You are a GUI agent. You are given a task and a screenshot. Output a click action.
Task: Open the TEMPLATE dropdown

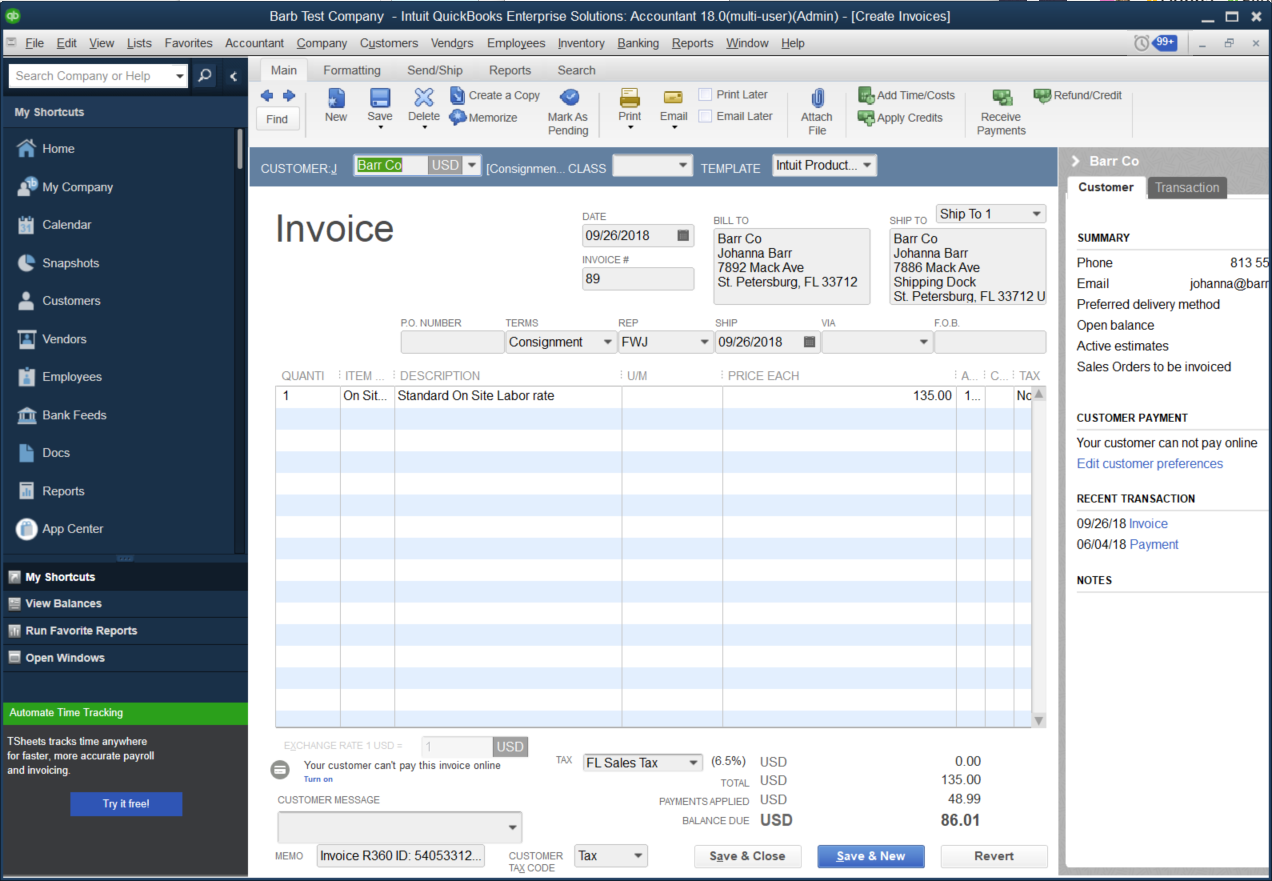(867, 165)
